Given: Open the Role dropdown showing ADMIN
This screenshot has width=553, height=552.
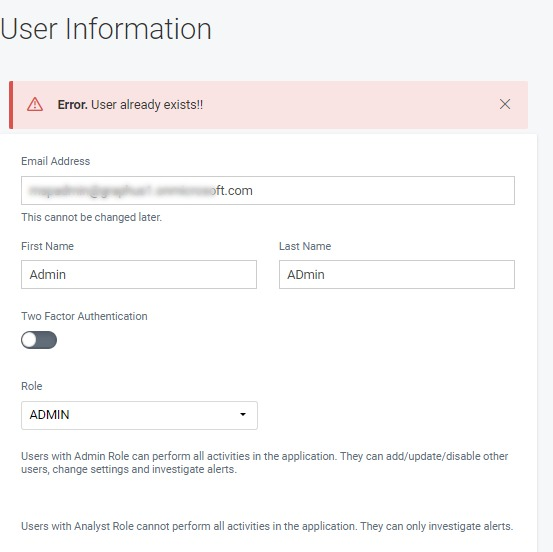Looking at the screenshot, I should (139, 415).
